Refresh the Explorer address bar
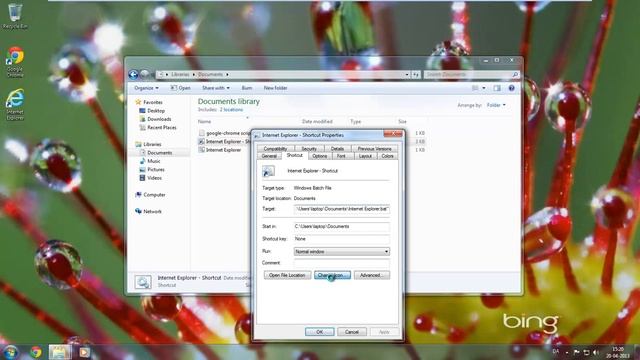Viewport: 640px width, 360px height. coord(416,74)
